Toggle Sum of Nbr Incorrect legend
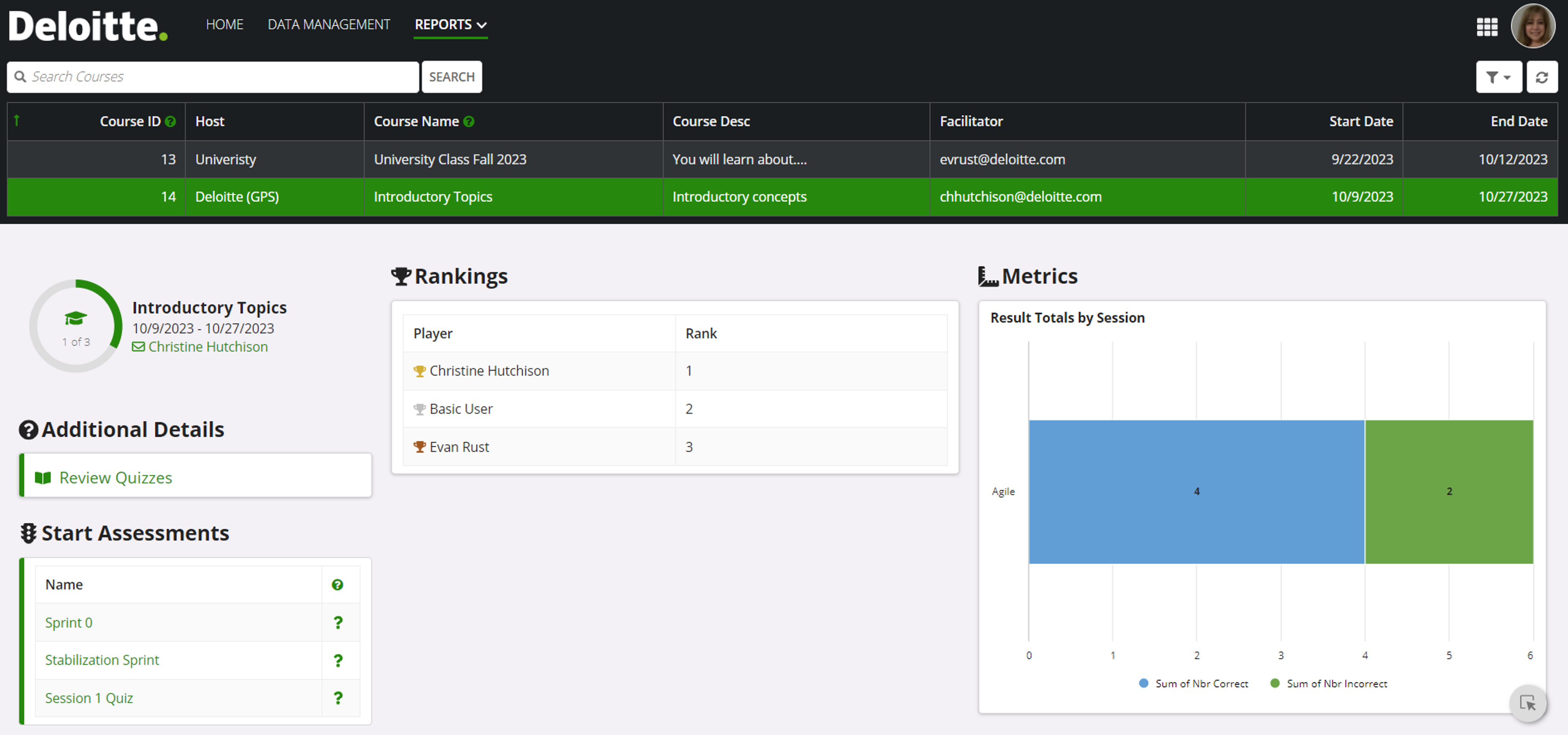 (1329, 683)
